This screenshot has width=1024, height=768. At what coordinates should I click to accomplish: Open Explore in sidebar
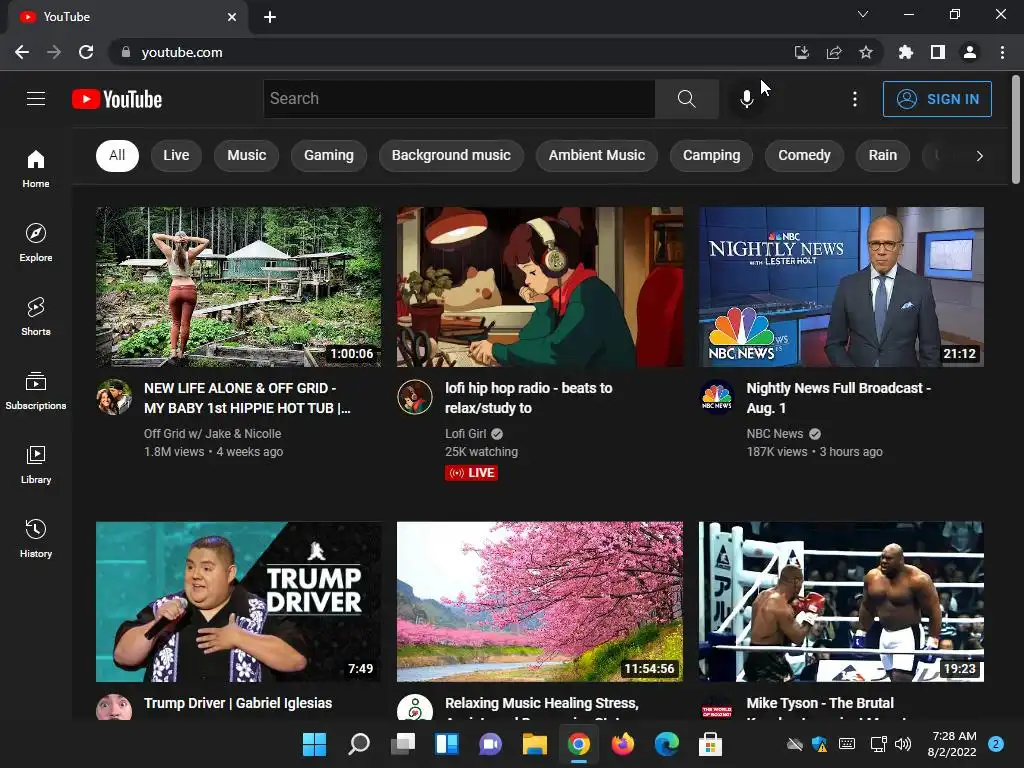pos(36,243)
